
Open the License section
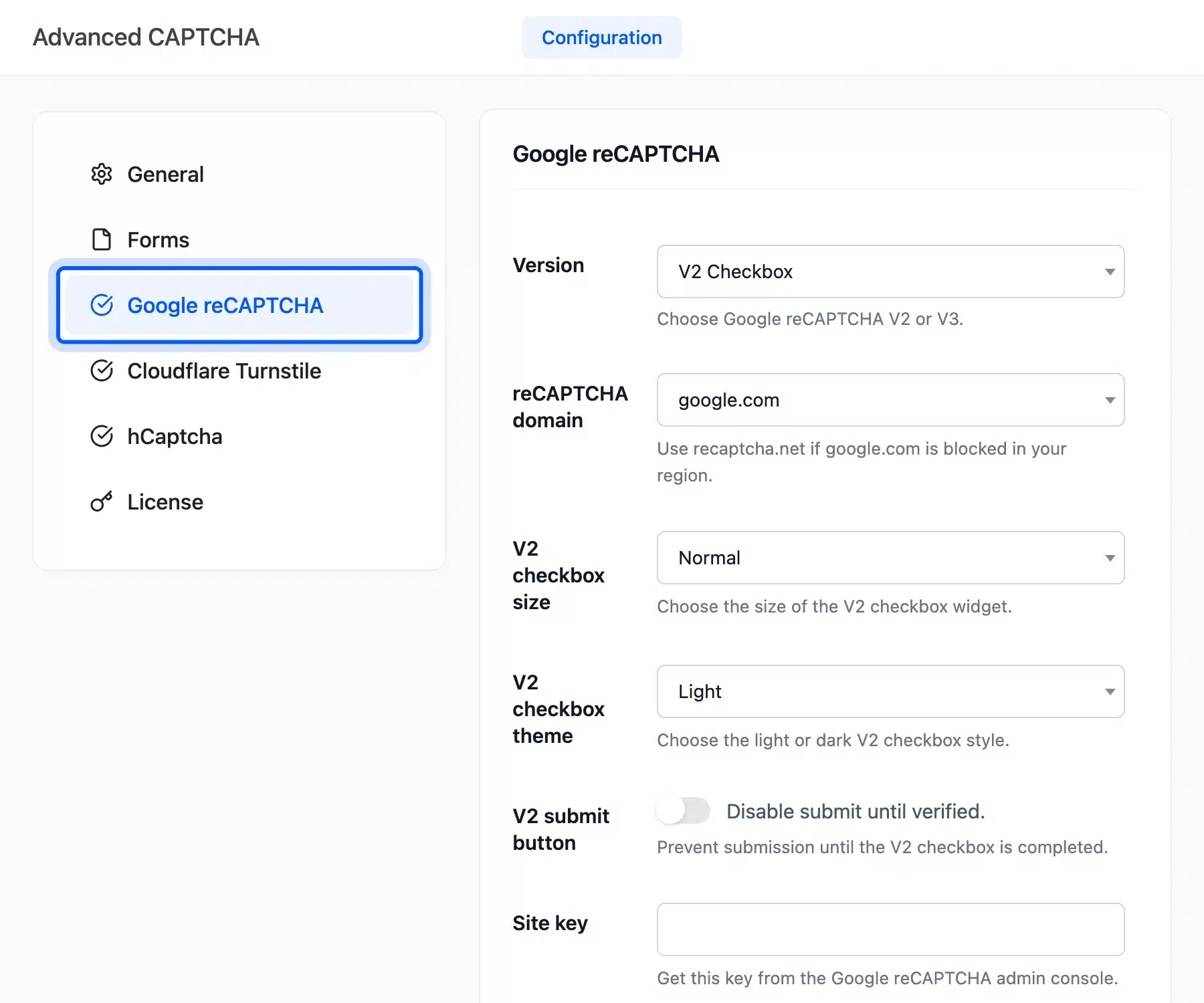tap(239, 501)
